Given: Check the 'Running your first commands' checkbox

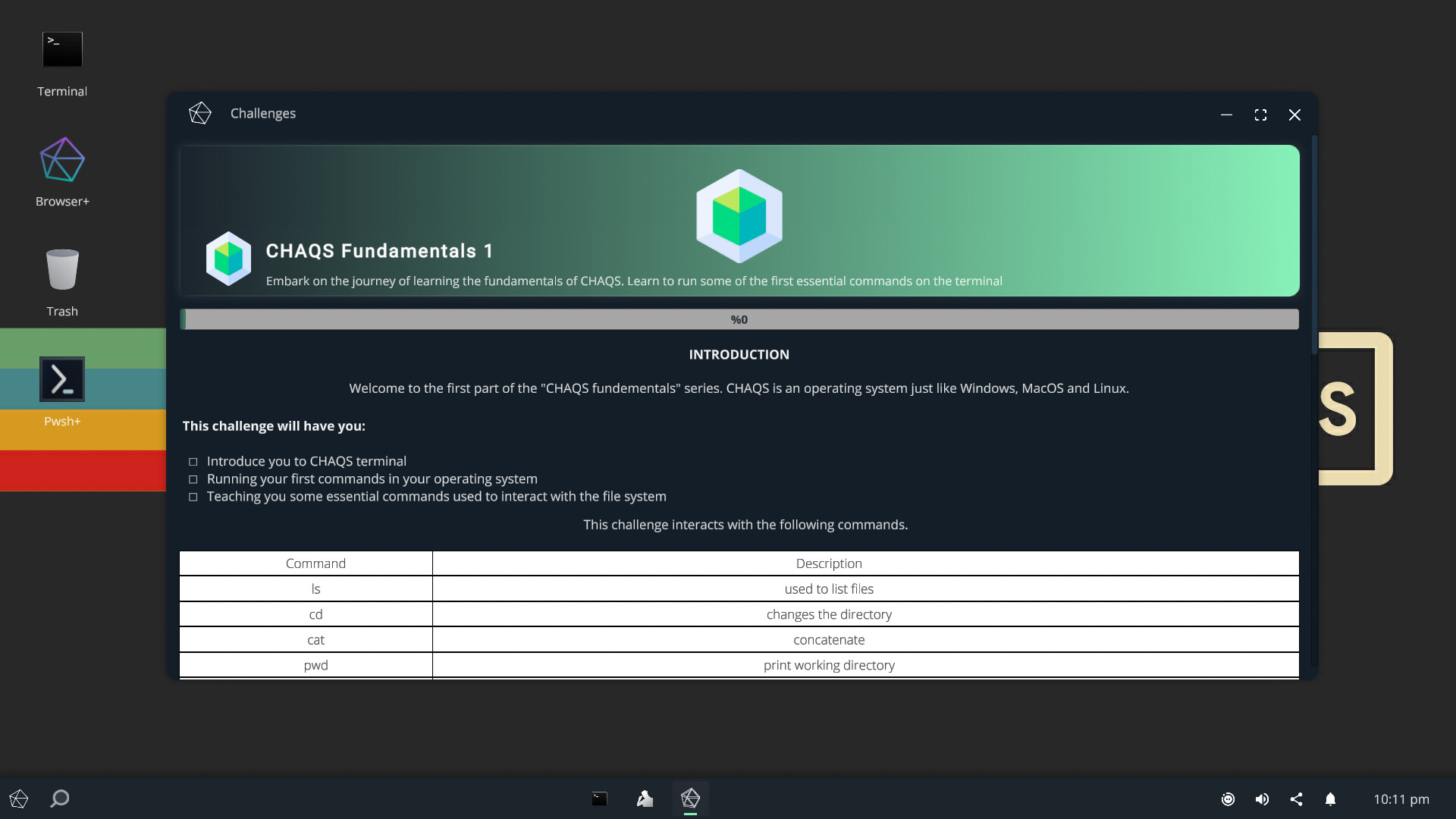Looking at the screenshot, I should pyautogui.click(x=193, y=479).
